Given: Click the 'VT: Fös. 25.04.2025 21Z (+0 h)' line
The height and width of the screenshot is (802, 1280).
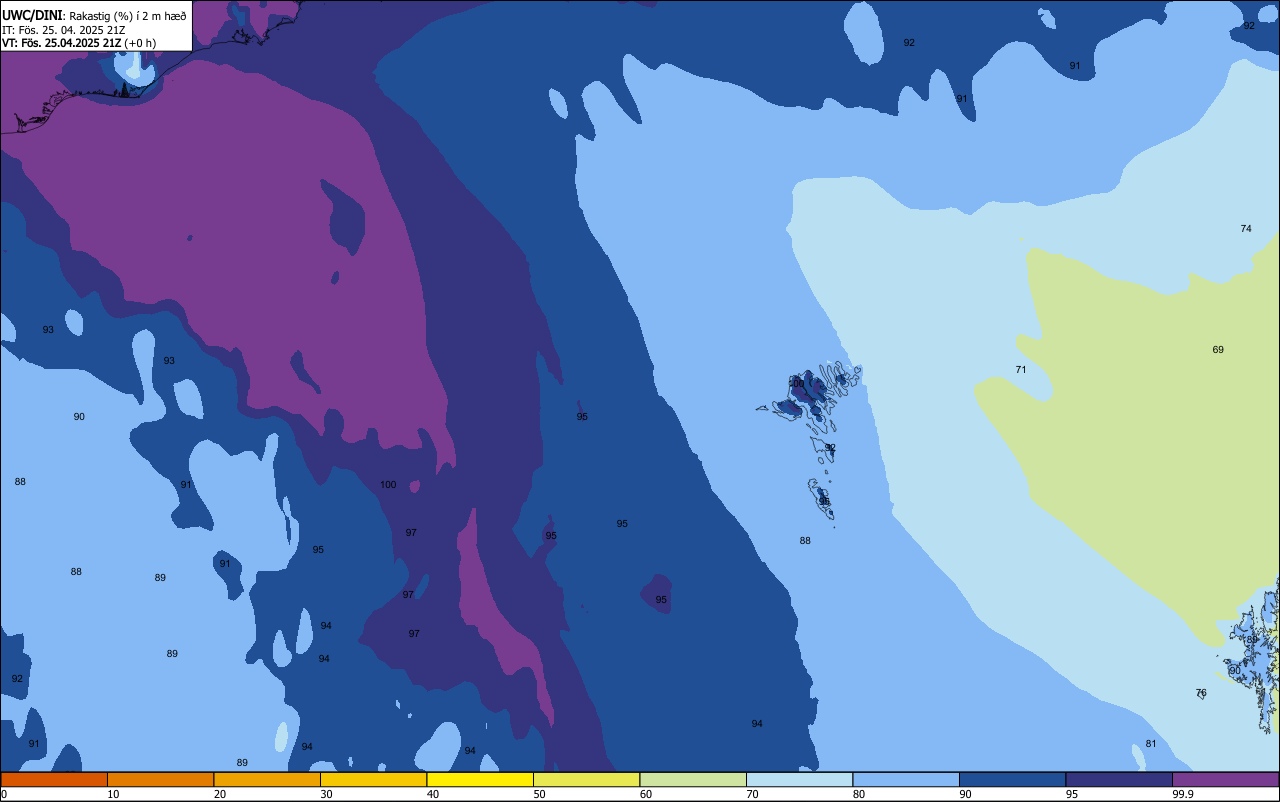Looking at the screenshot, I should 79,43.
